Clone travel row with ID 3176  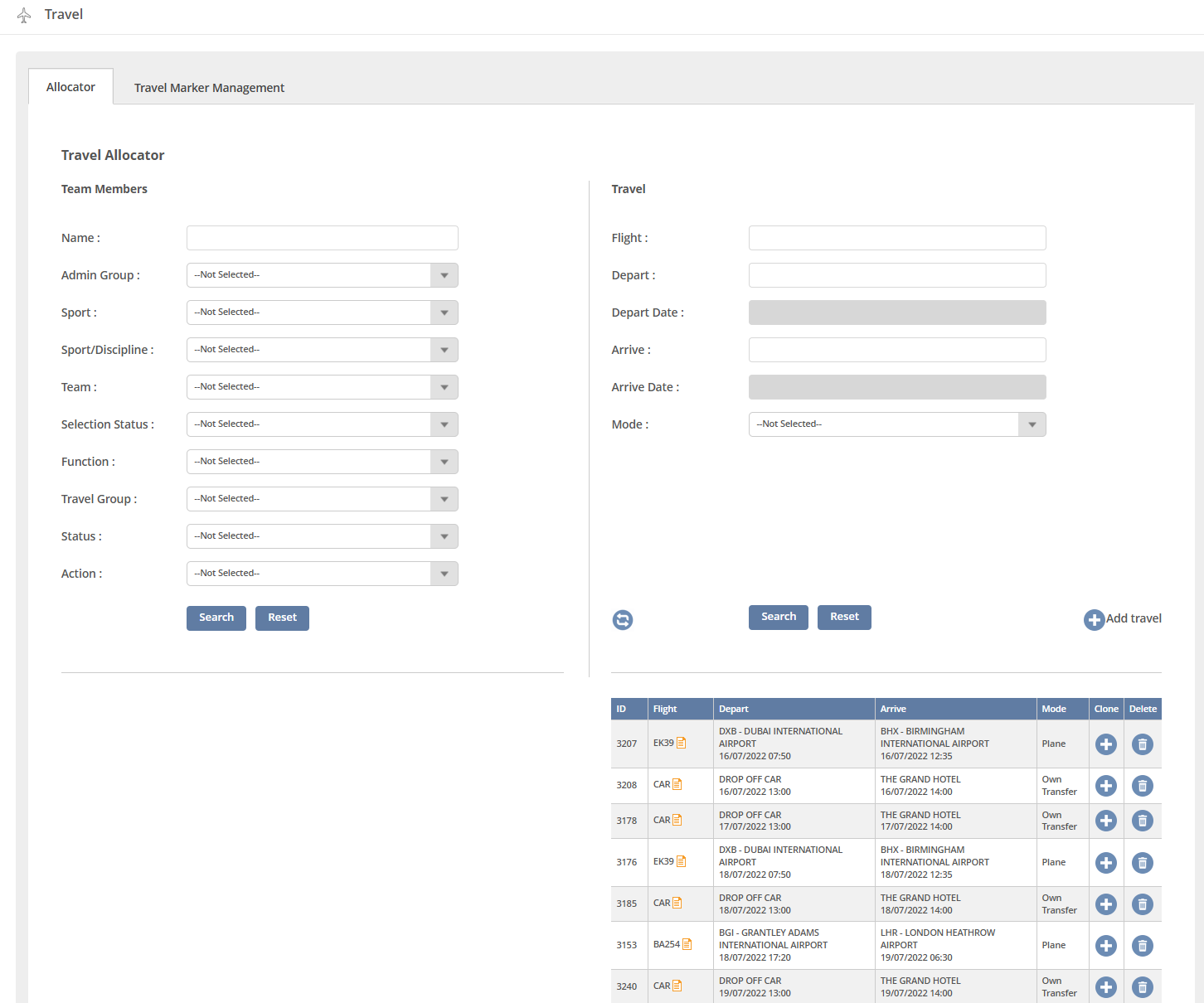point(1106,863)
